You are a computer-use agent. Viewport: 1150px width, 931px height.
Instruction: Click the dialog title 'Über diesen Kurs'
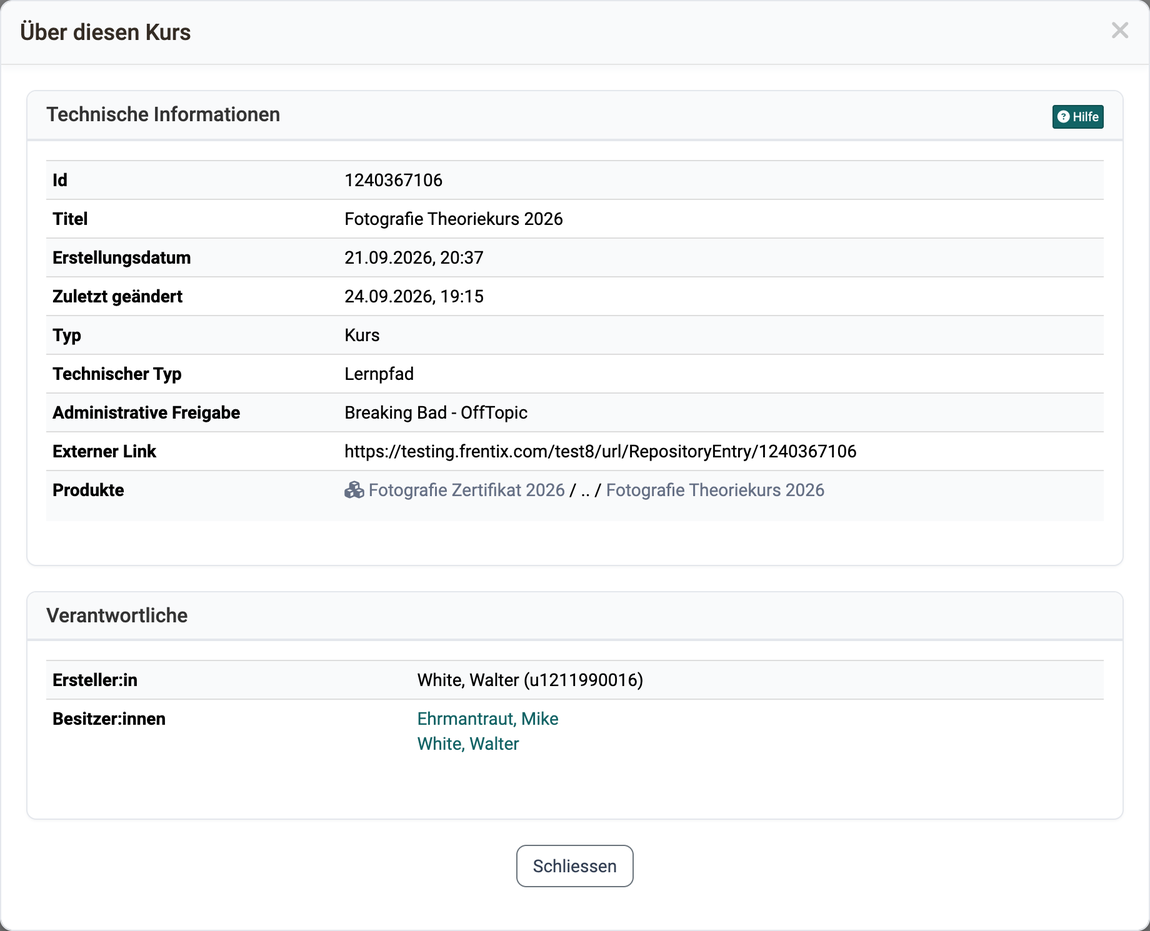coord(105,32)
